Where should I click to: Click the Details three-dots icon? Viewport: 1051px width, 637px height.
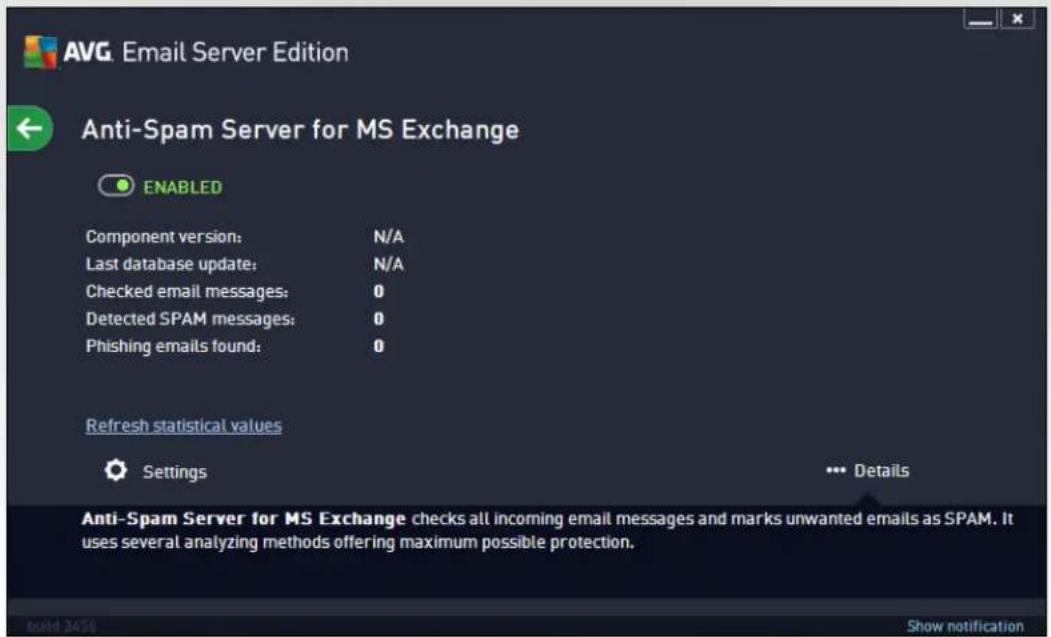[x=835, y=471]
